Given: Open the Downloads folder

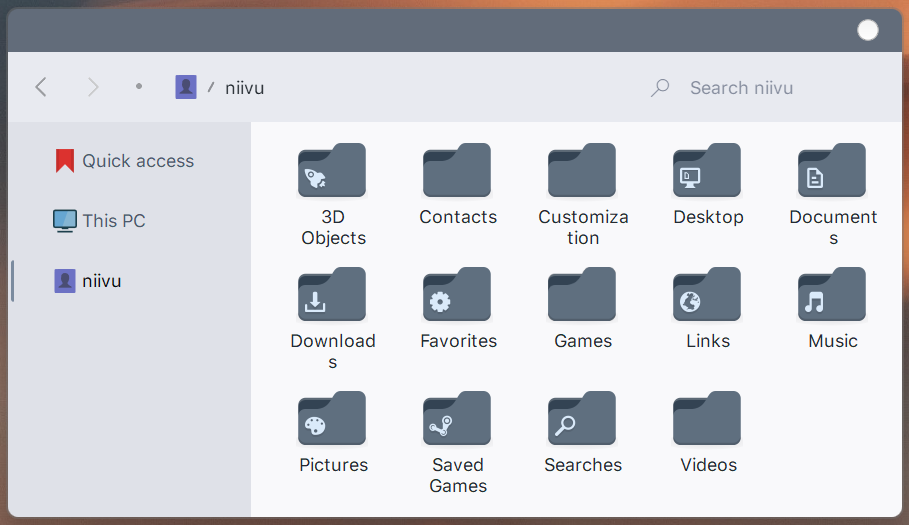Looking at the screenshot, I should pos(332,296).
